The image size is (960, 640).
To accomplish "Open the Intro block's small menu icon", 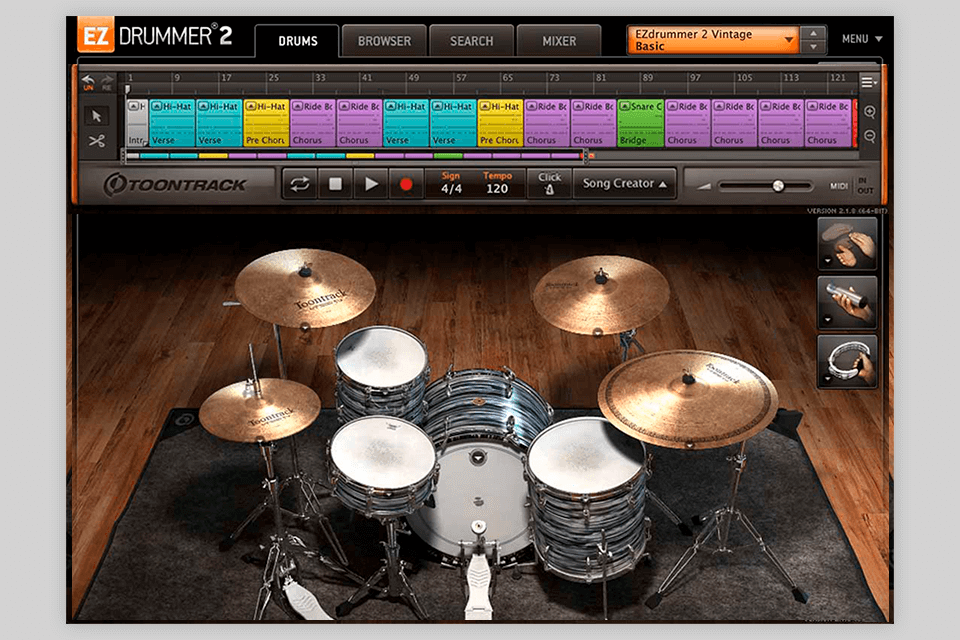I will click(134, 107).
